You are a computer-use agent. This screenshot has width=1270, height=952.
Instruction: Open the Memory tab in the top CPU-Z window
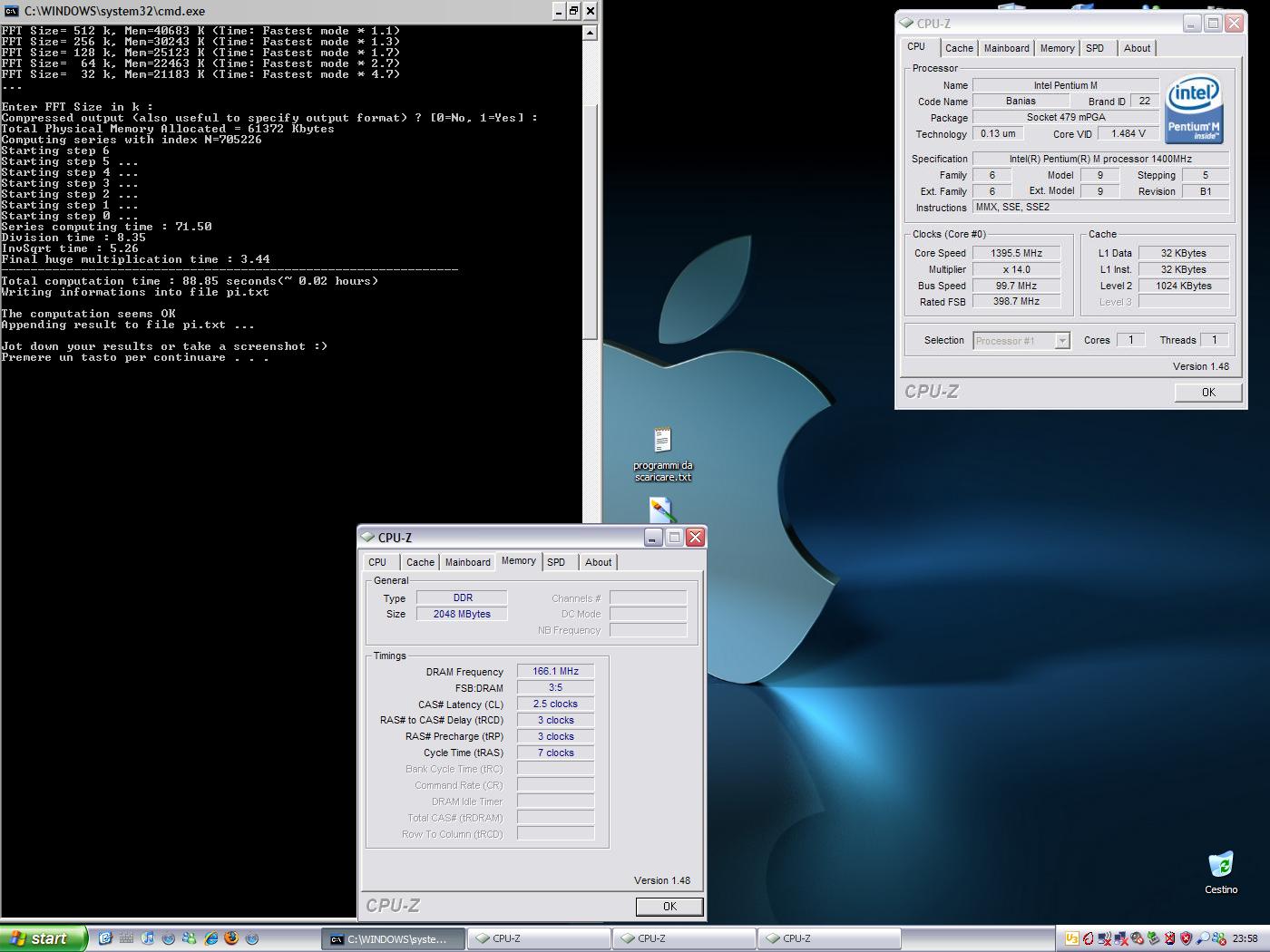point(1058,48)
